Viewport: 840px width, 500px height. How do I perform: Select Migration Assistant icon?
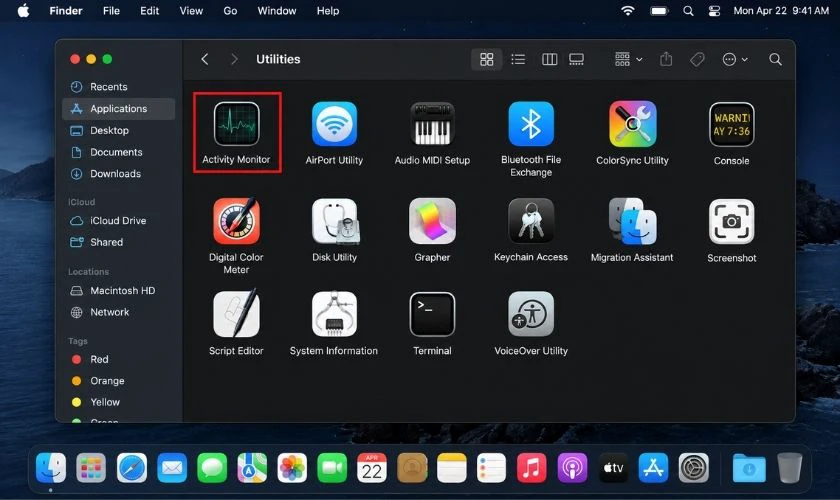(x=633, y=221)
